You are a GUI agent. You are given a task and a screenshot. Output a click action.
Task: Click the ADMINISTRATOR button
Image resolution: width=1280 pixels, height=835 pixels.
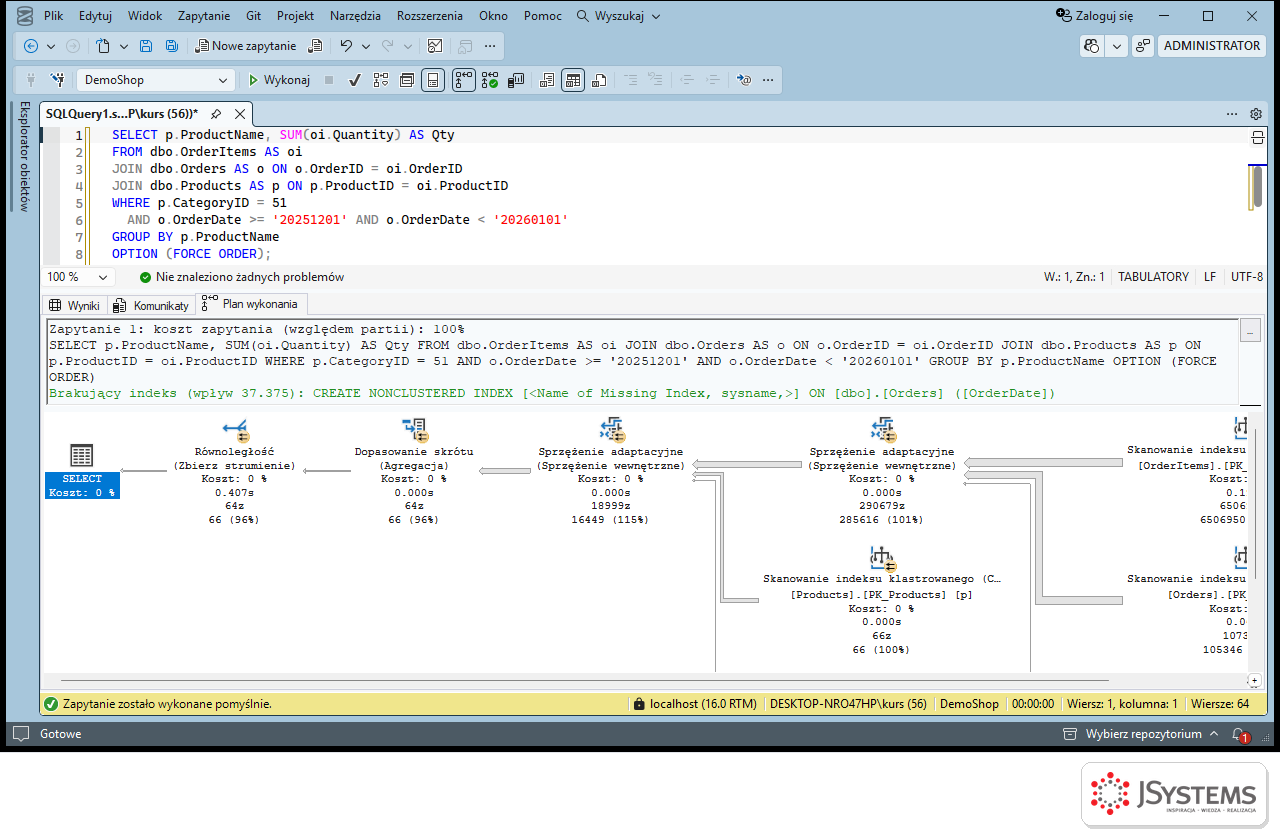(1212, 46)
